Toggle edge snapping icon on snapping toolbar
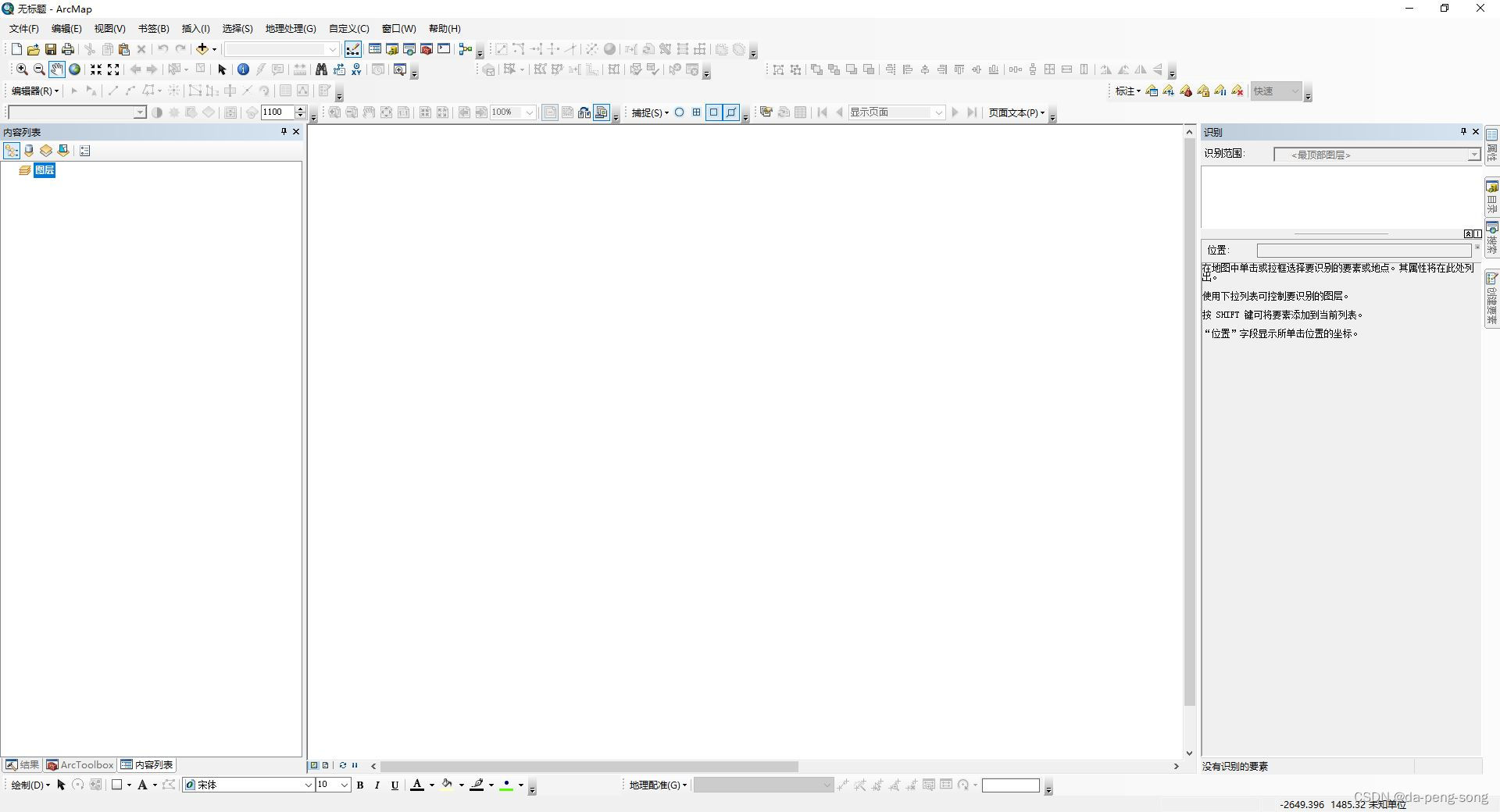Screen dimensions: 1500x812 730,112
